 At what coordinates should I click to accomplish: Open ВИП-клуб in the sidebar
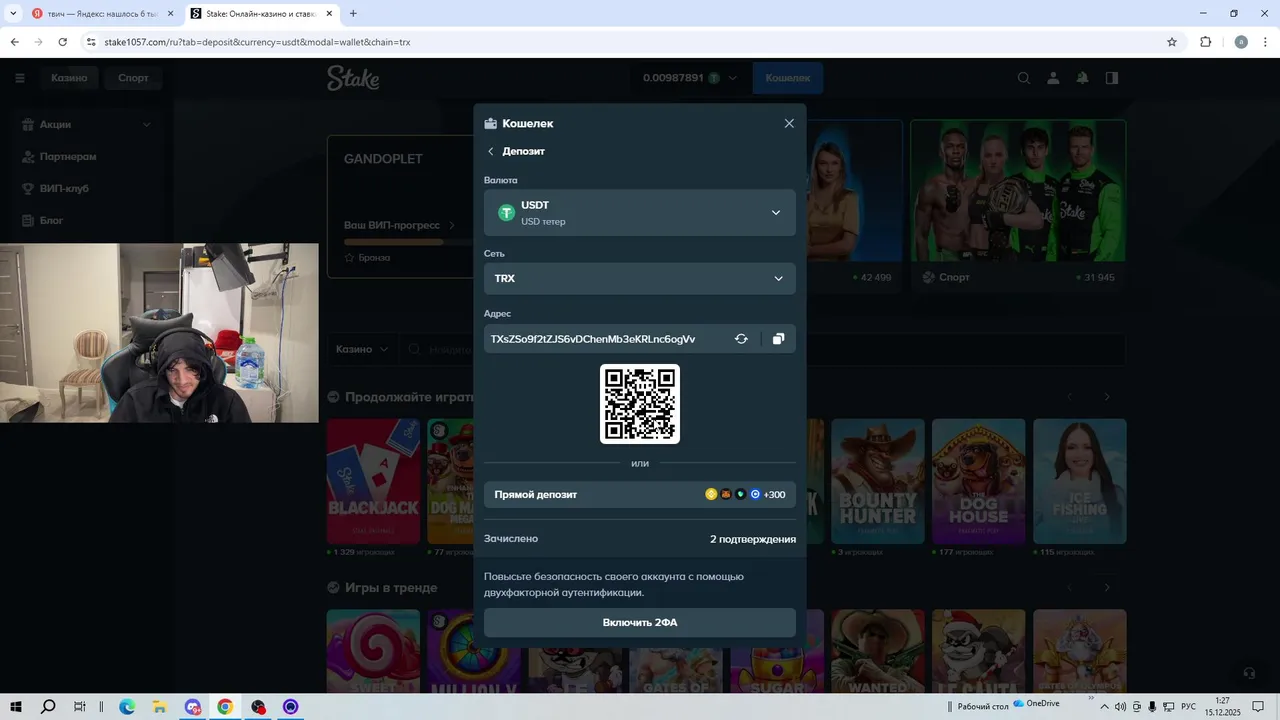point(64,188)
